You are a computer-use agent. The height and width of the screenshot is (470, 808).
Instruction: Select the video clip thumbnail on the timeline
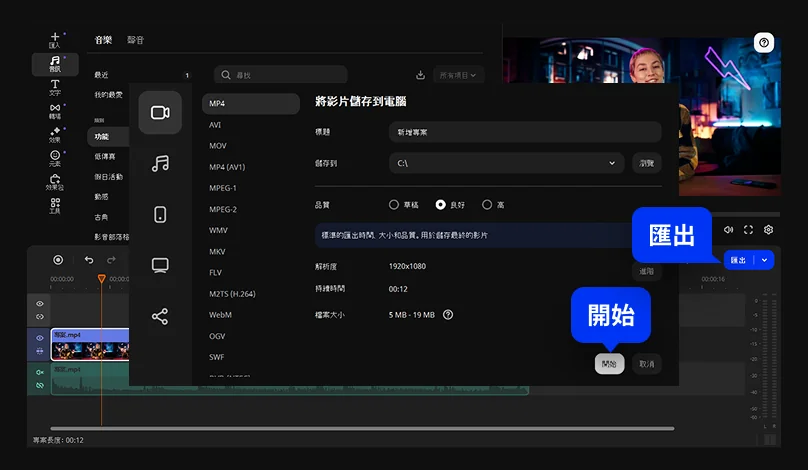click(x=90, y=345)
